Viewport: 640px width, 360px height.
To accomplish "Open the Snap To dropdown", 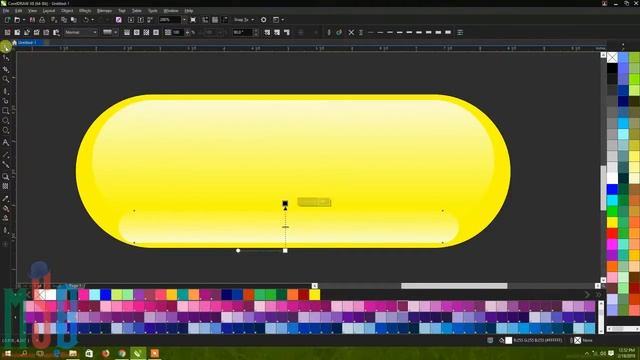I will [x=244, y=20].
